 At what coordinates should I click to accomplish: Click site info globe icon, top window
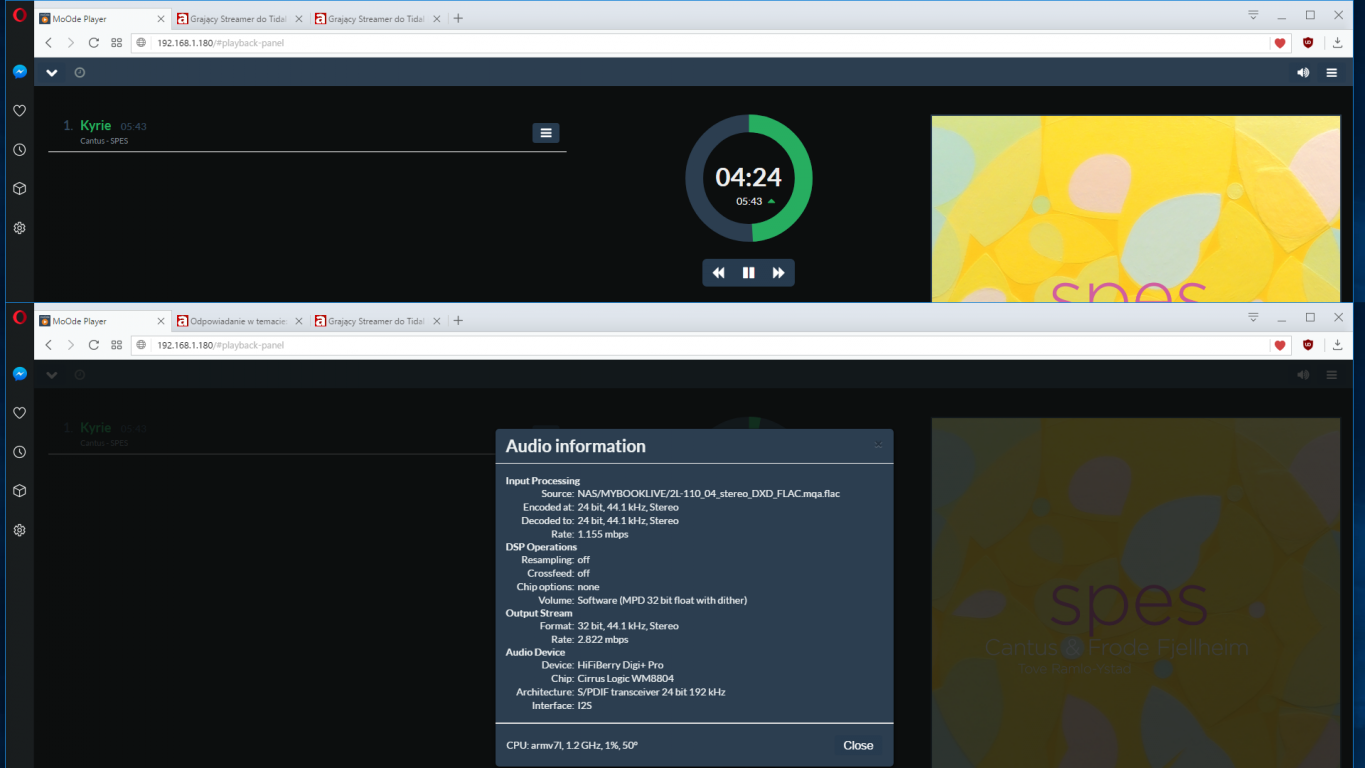141,43
